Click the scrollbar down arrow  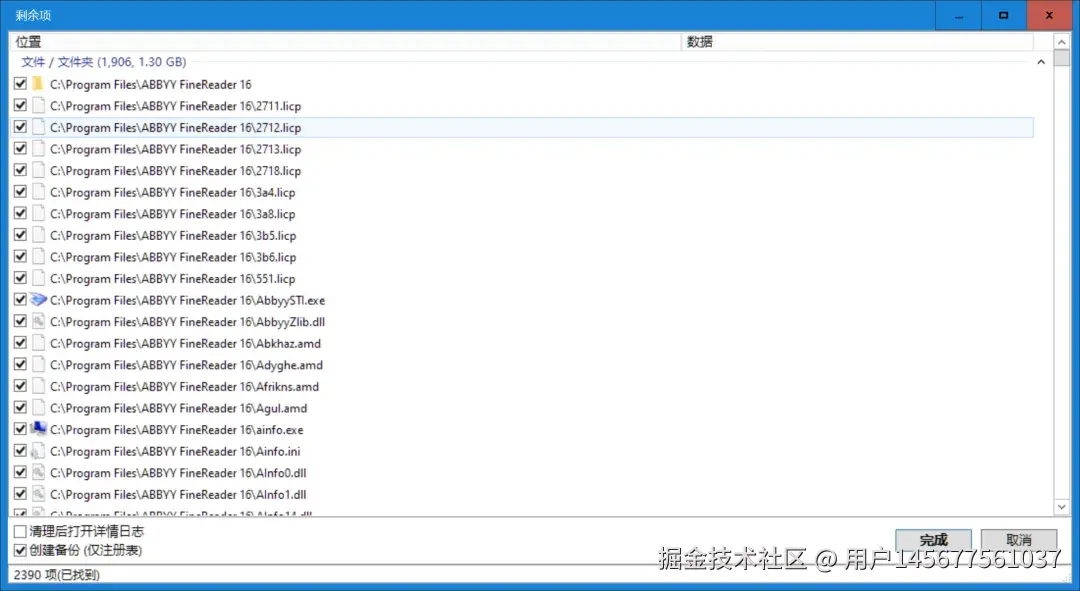pos(1062,507)
